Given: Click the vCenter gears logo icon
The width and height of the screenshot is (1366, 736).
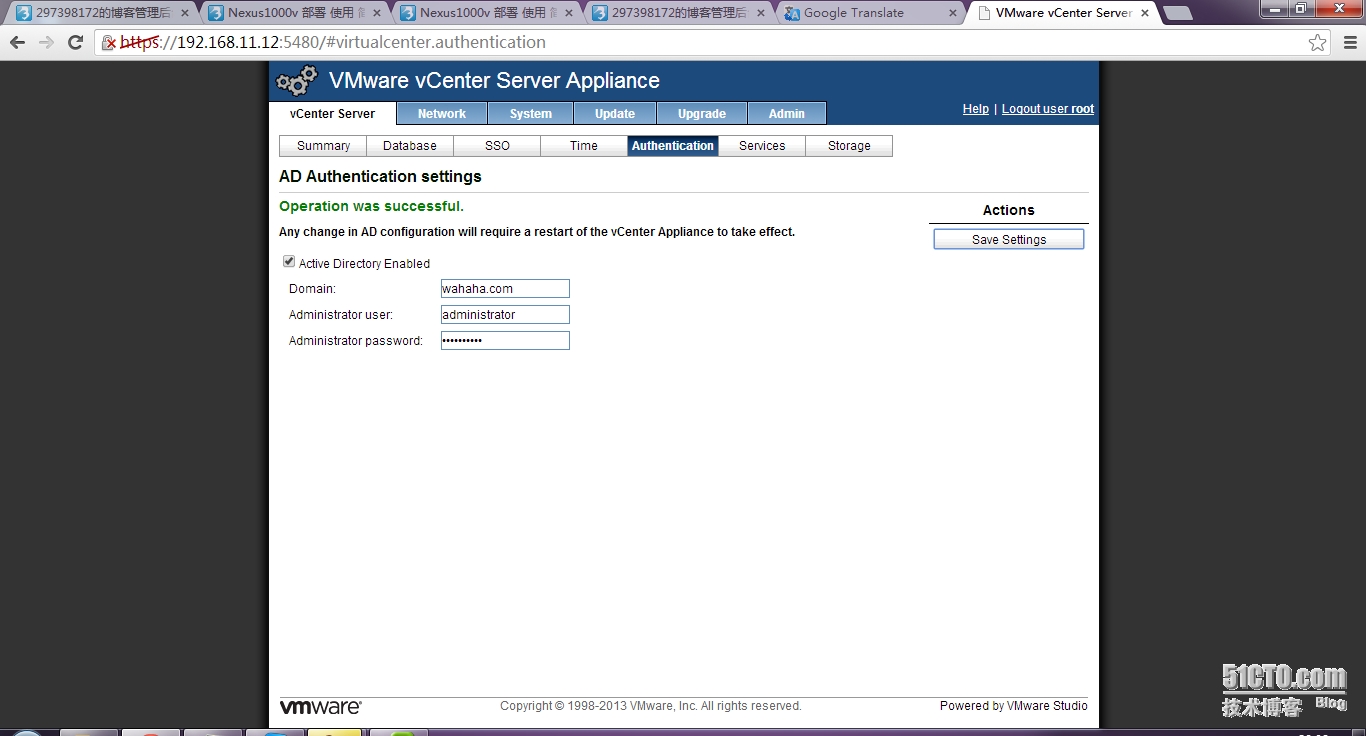Looking at the screenshot, I should tap(297, 81).
